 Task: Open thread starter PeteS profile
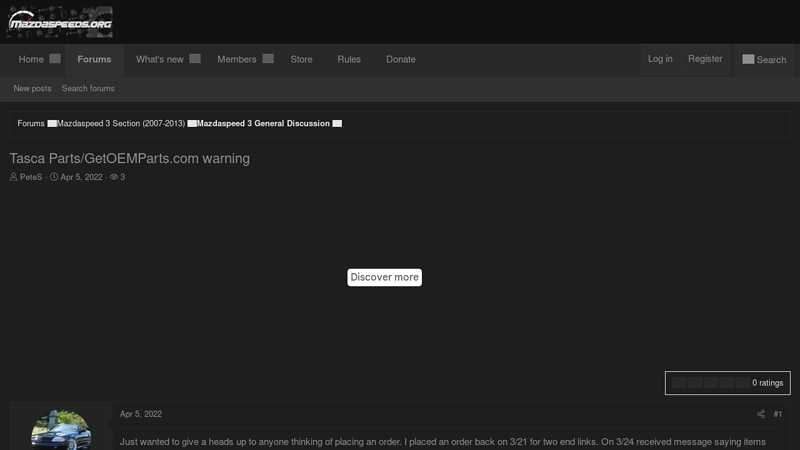point(31,177)
